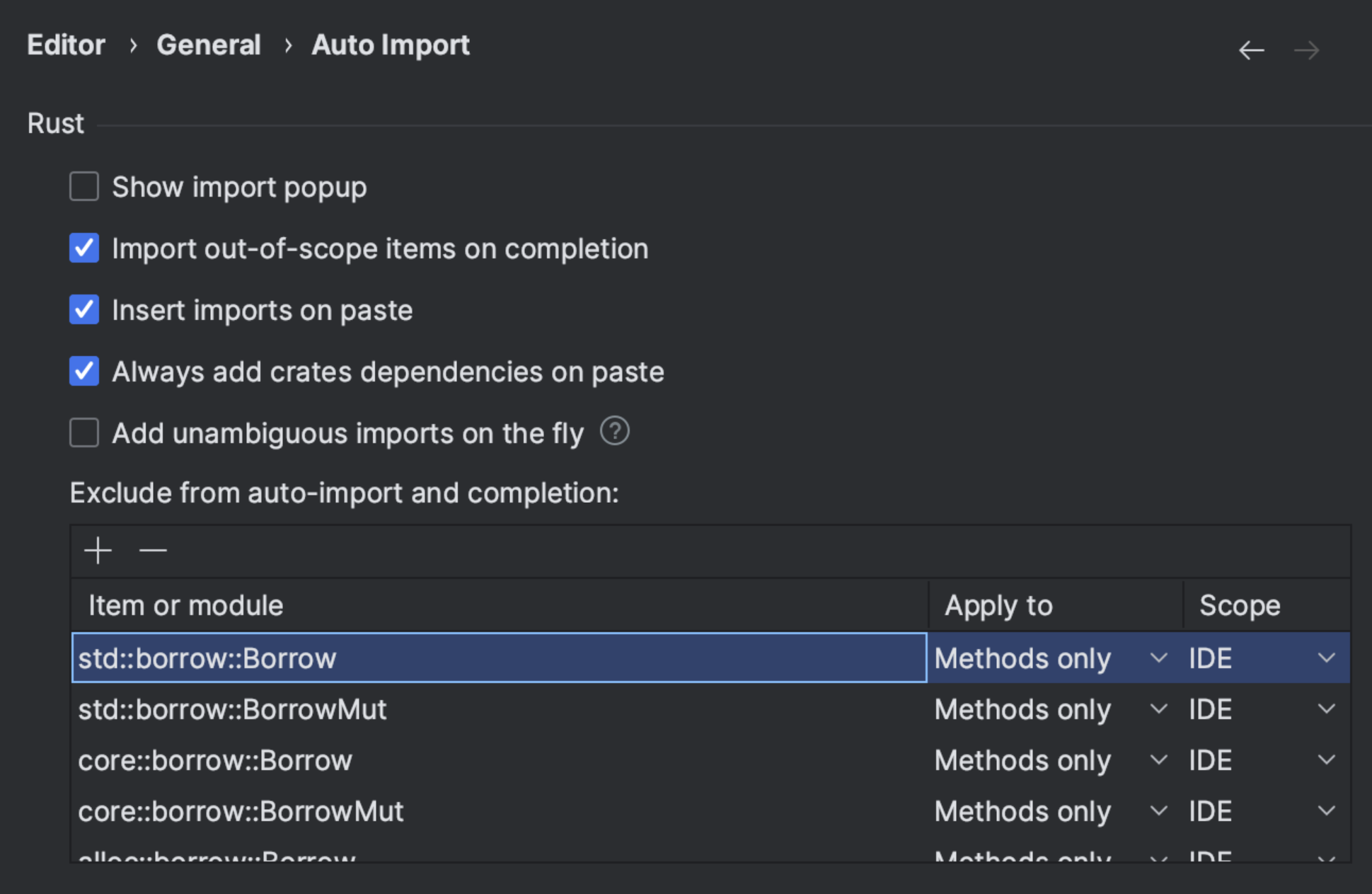
Task: Open Methods only dropdown for std::borrow::Borrow
Action: click(1158, 658)
